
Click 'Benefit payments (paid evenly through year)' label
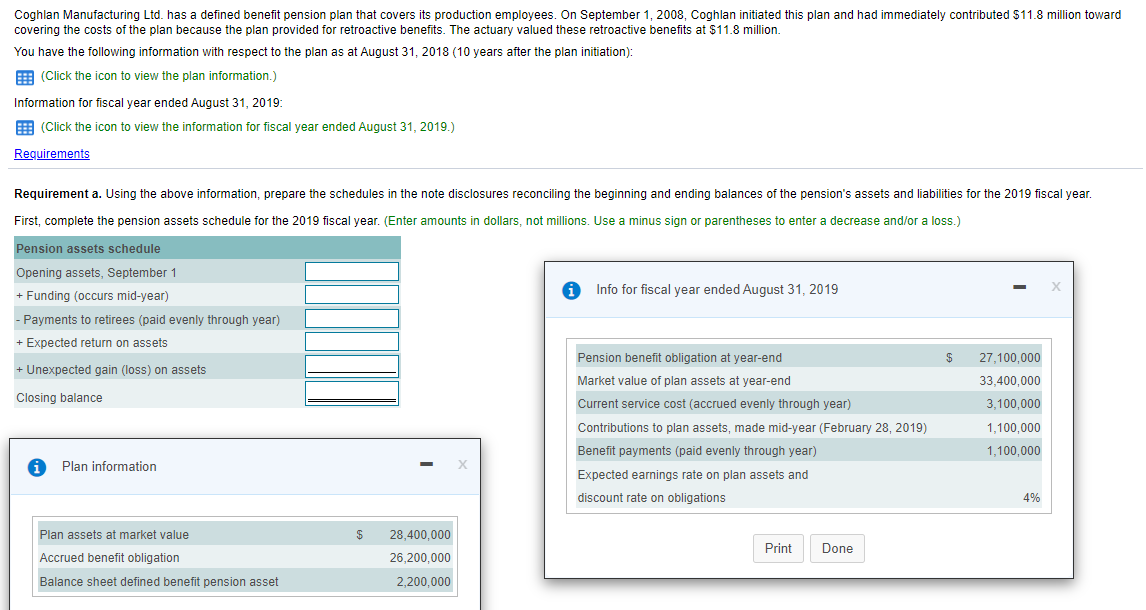tap(697, 451)
